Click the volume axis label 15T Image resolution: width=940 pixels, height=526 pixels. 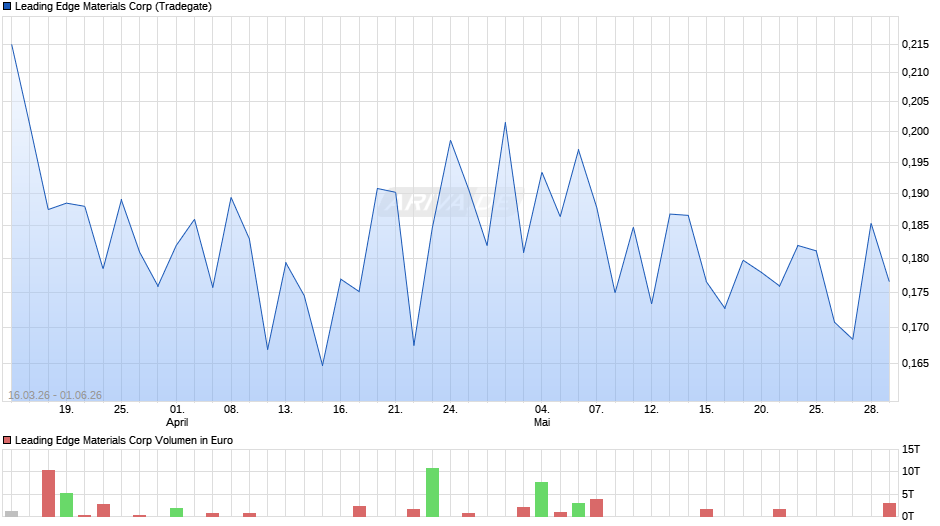coord(911,449)
